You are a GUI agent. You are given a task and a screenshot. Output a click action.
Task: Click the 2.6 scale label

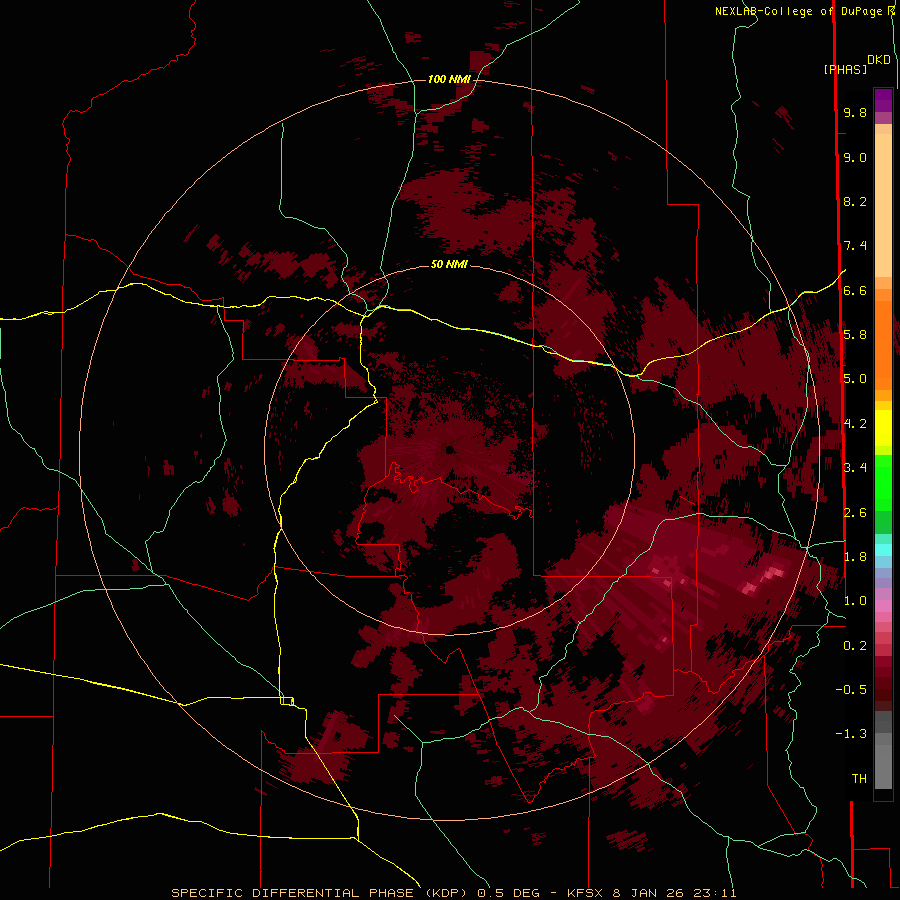(855, 513)
